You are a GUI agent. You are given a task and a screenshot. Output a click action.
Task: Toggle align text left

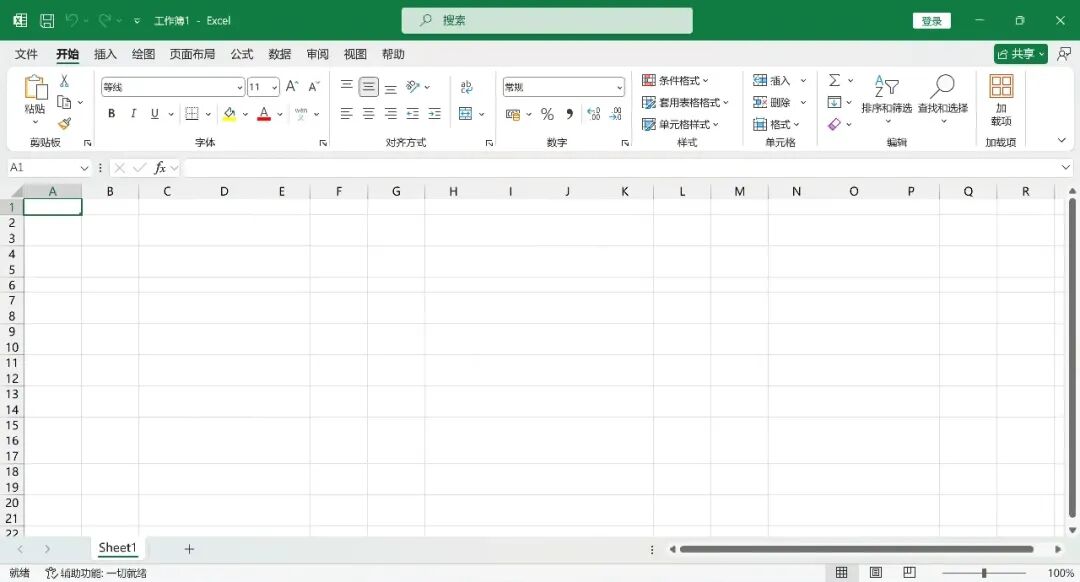coord(346,114)
